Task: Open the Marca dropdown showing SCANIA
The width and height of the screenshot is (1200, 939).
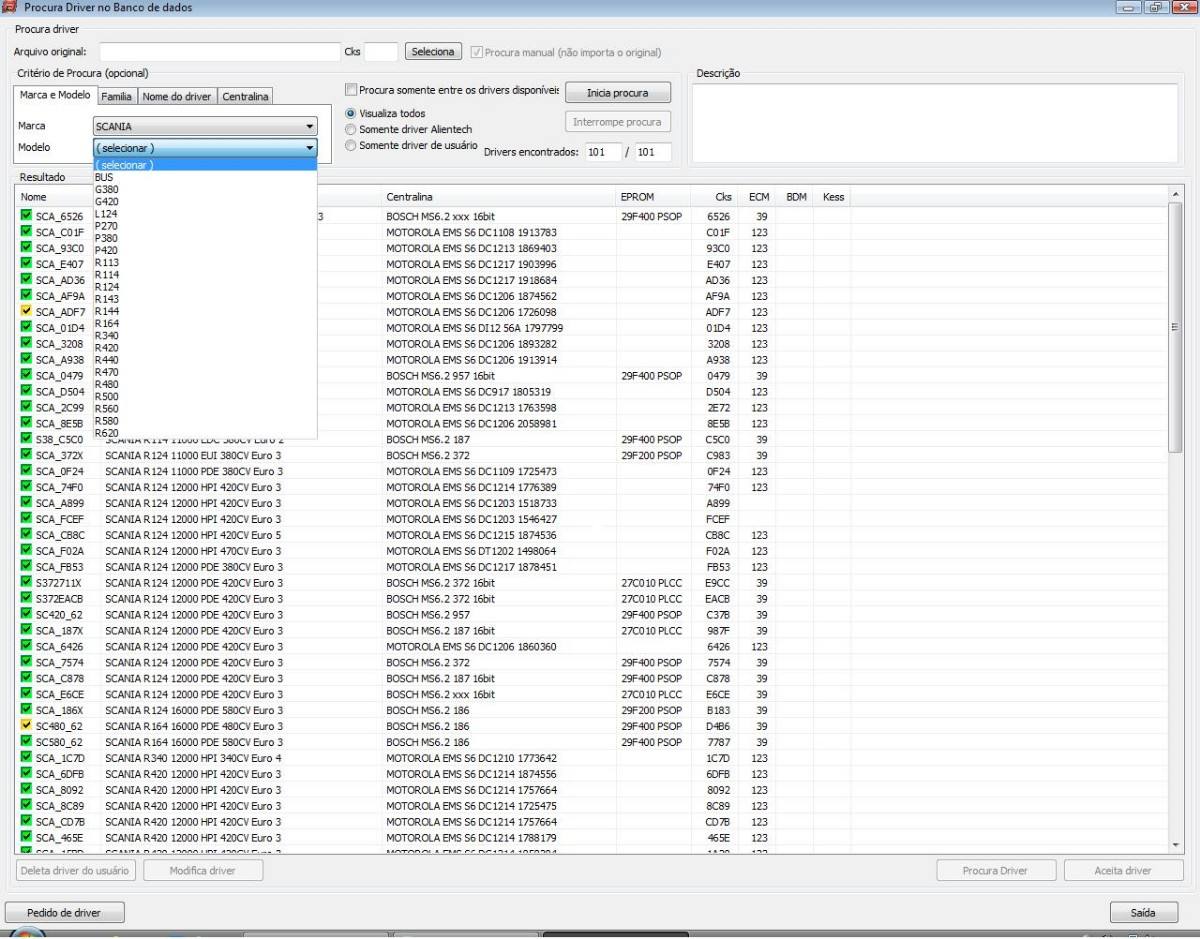Action: click(x=205, y=127)
